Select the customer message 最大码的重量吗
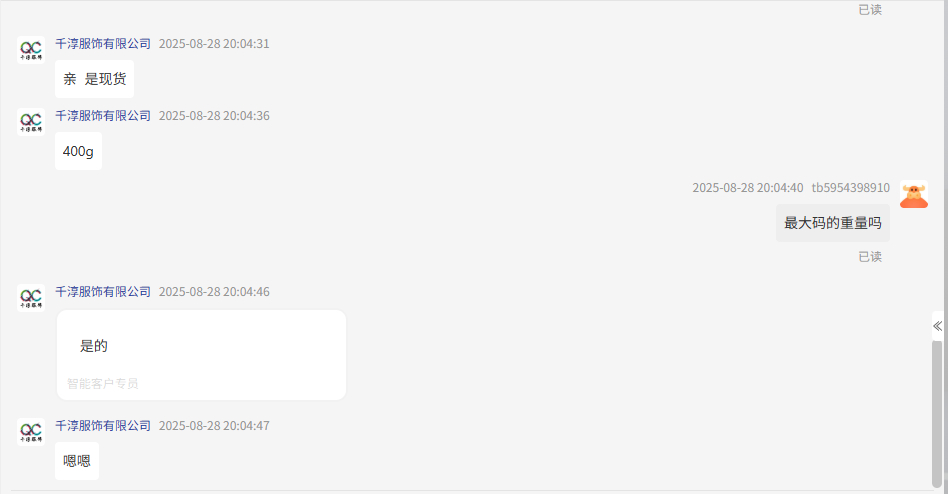 click(x=833, y=223)
